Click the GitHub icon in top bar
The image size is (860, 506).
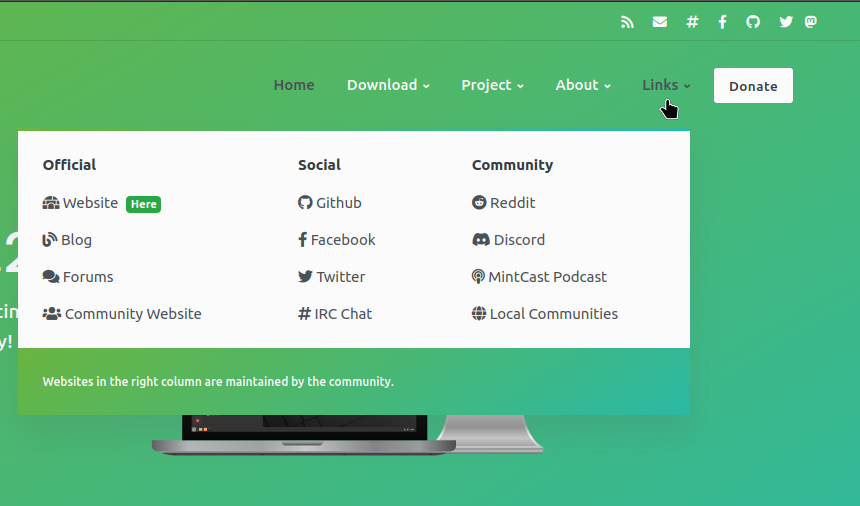(753, 22)
